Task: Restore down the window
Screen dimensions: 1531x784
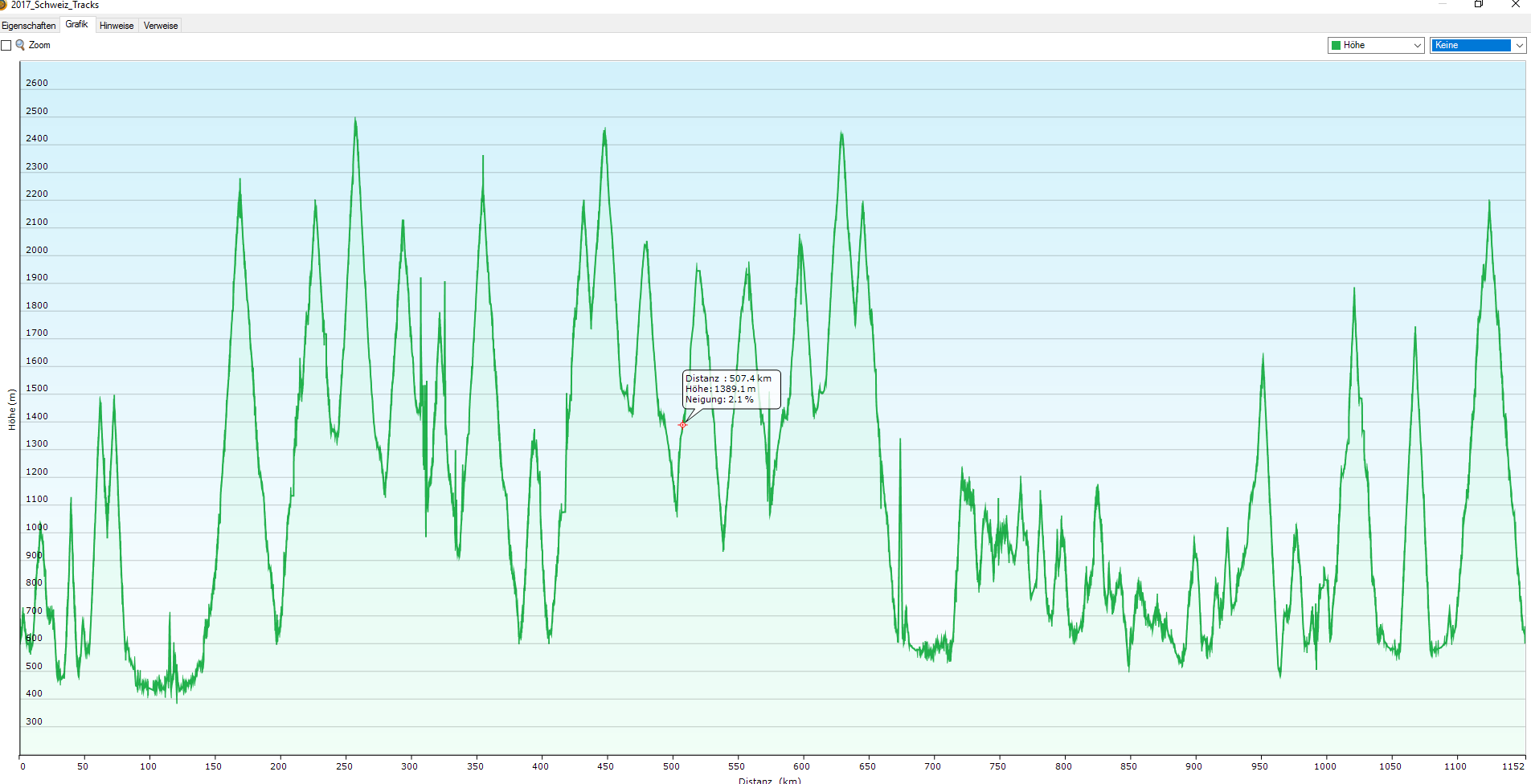Action: [1478, 5]
